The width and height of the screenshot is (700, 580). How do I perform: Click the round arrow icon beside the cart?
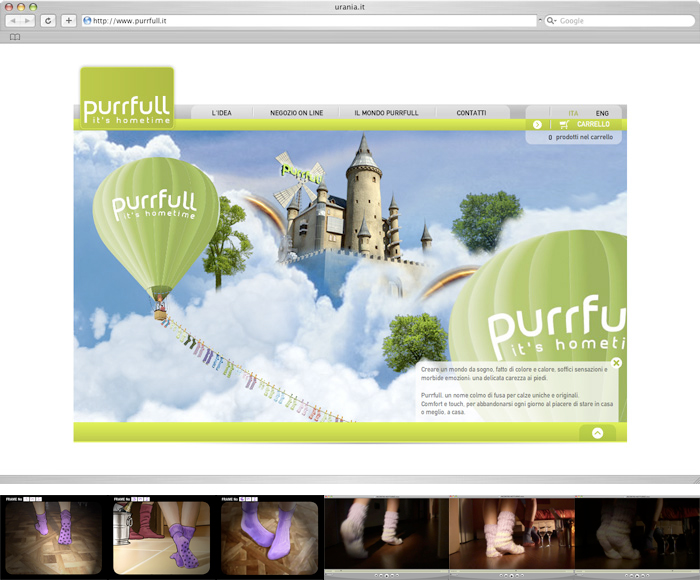tap(537, 125)
